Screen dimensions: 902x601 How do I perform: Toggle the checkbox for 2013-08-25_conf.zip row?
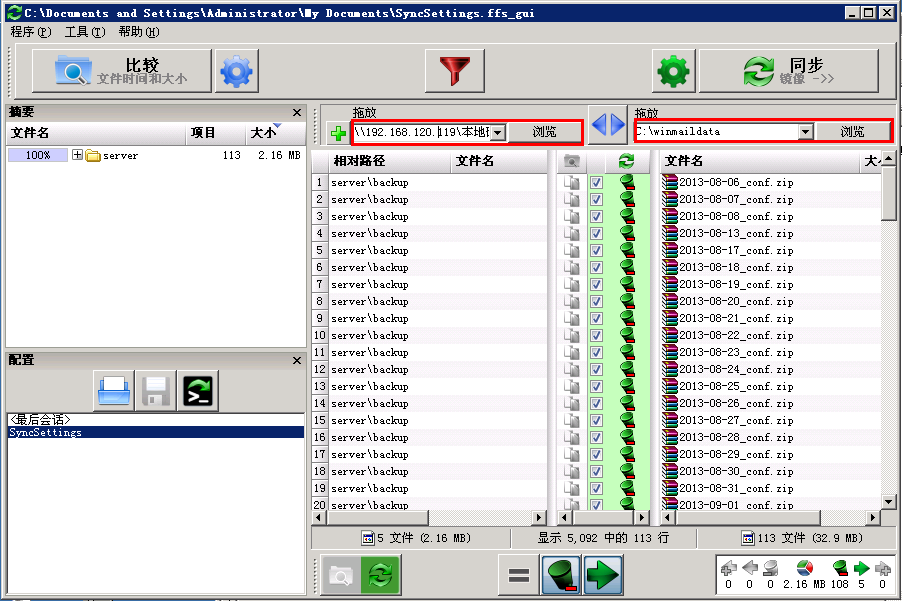coord(597,387)
